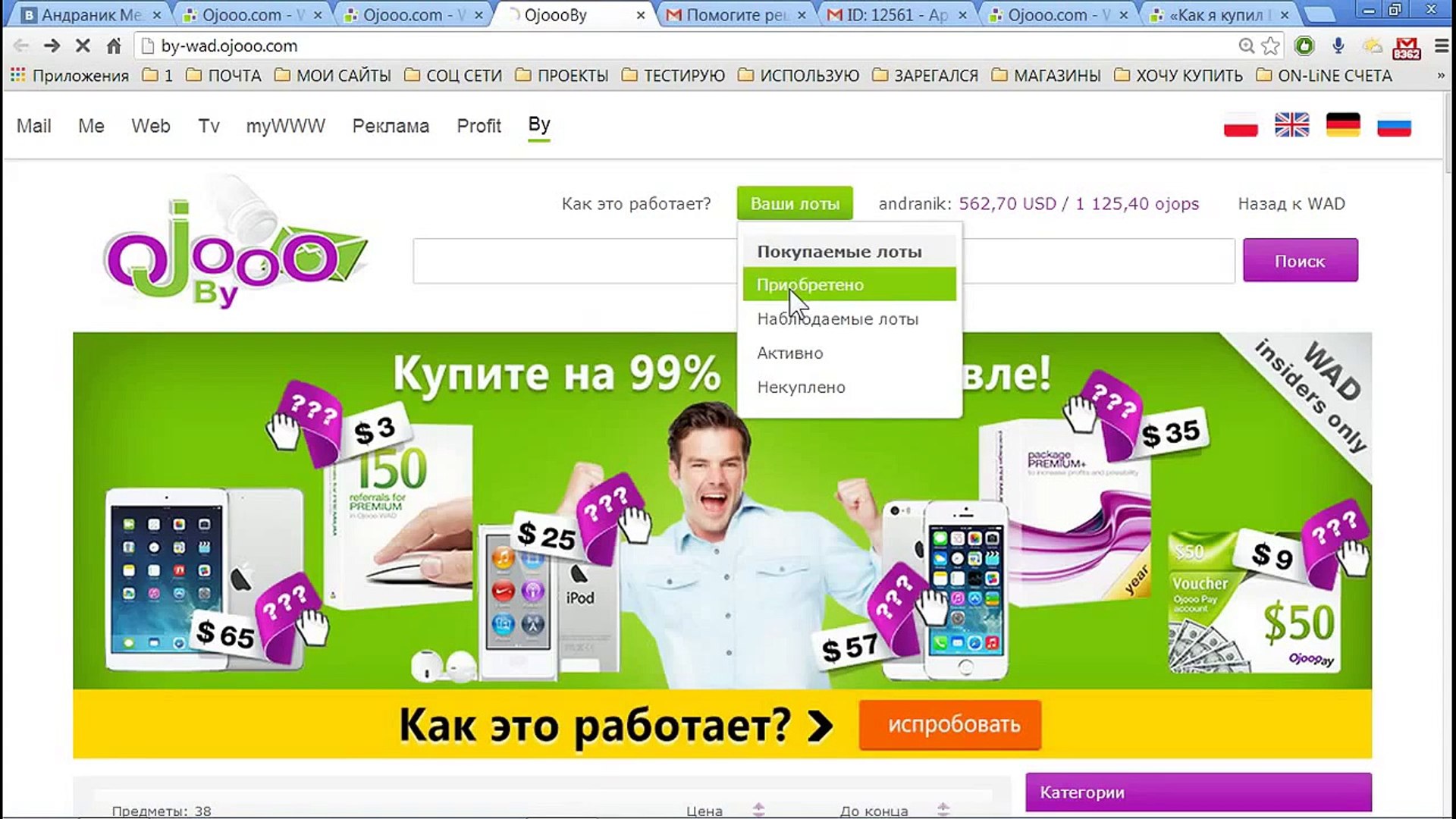1456x819 pixels.
Task: Sort items by До конца arrows
Action: point(943,810)
